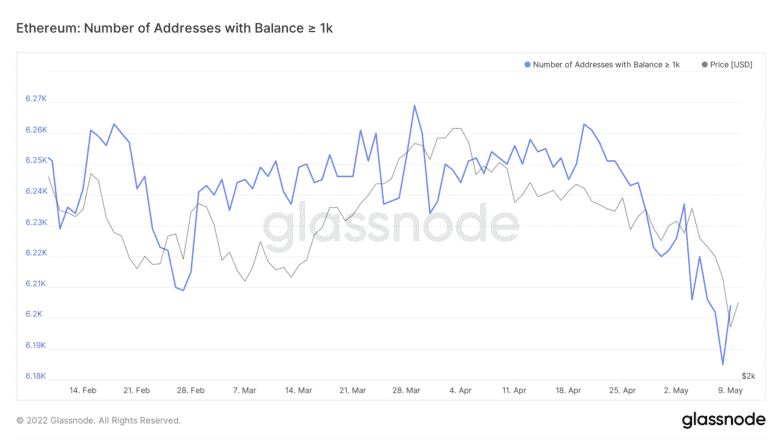Screen dimensions: 782x440
Task: Click the blue legend dot for Number of Addresses
Action: tap(527, 65)
